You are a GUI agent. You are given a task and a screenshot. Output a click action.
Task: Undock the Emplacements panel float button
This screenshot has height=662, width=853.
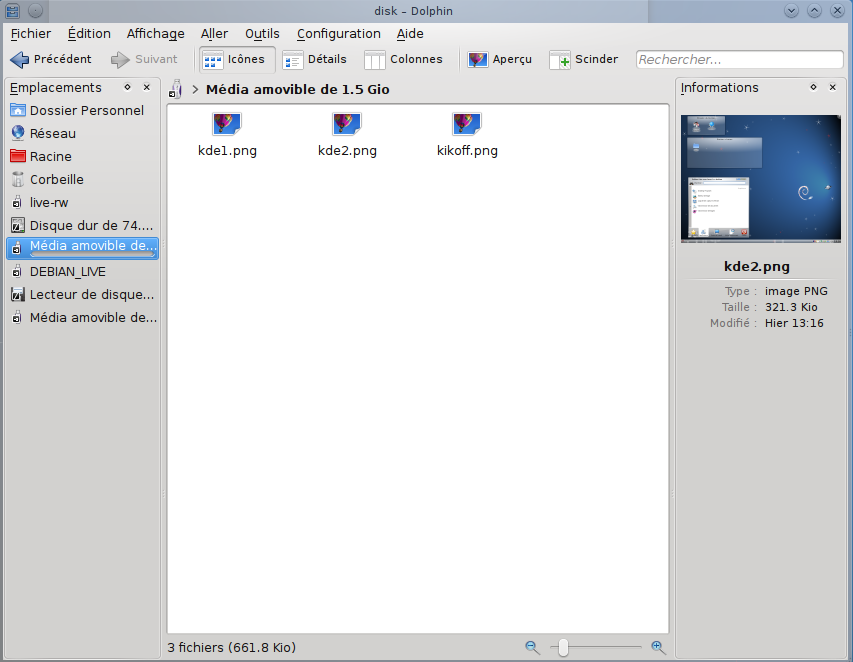128,88
